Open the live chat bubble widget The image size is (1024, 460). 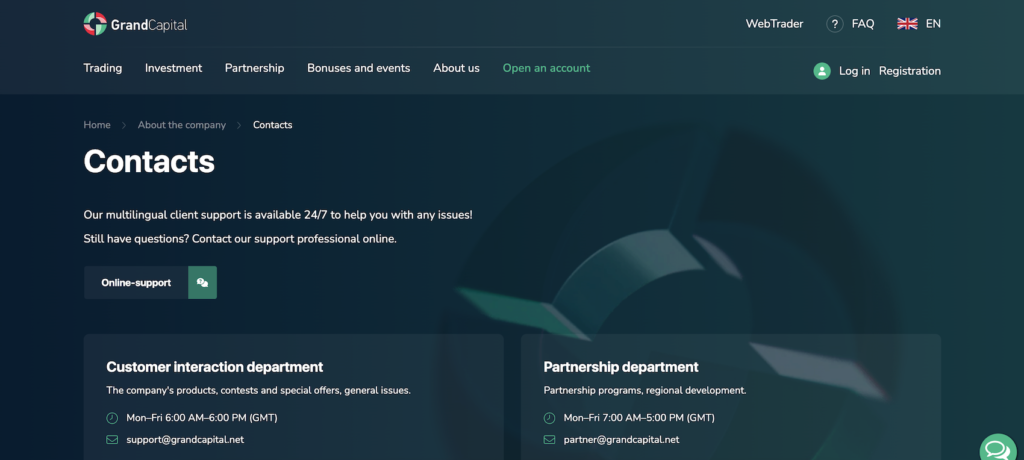[x=997, y=449]
